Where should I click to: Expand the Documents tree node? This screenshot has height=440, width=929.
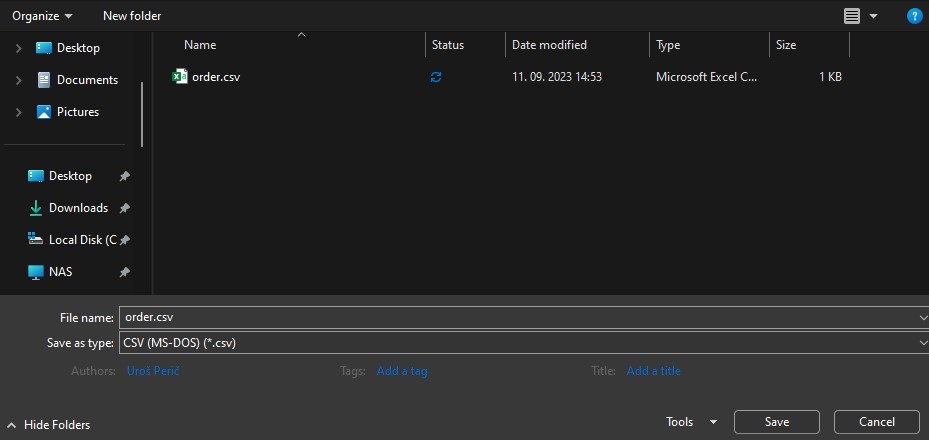[18, 80]
